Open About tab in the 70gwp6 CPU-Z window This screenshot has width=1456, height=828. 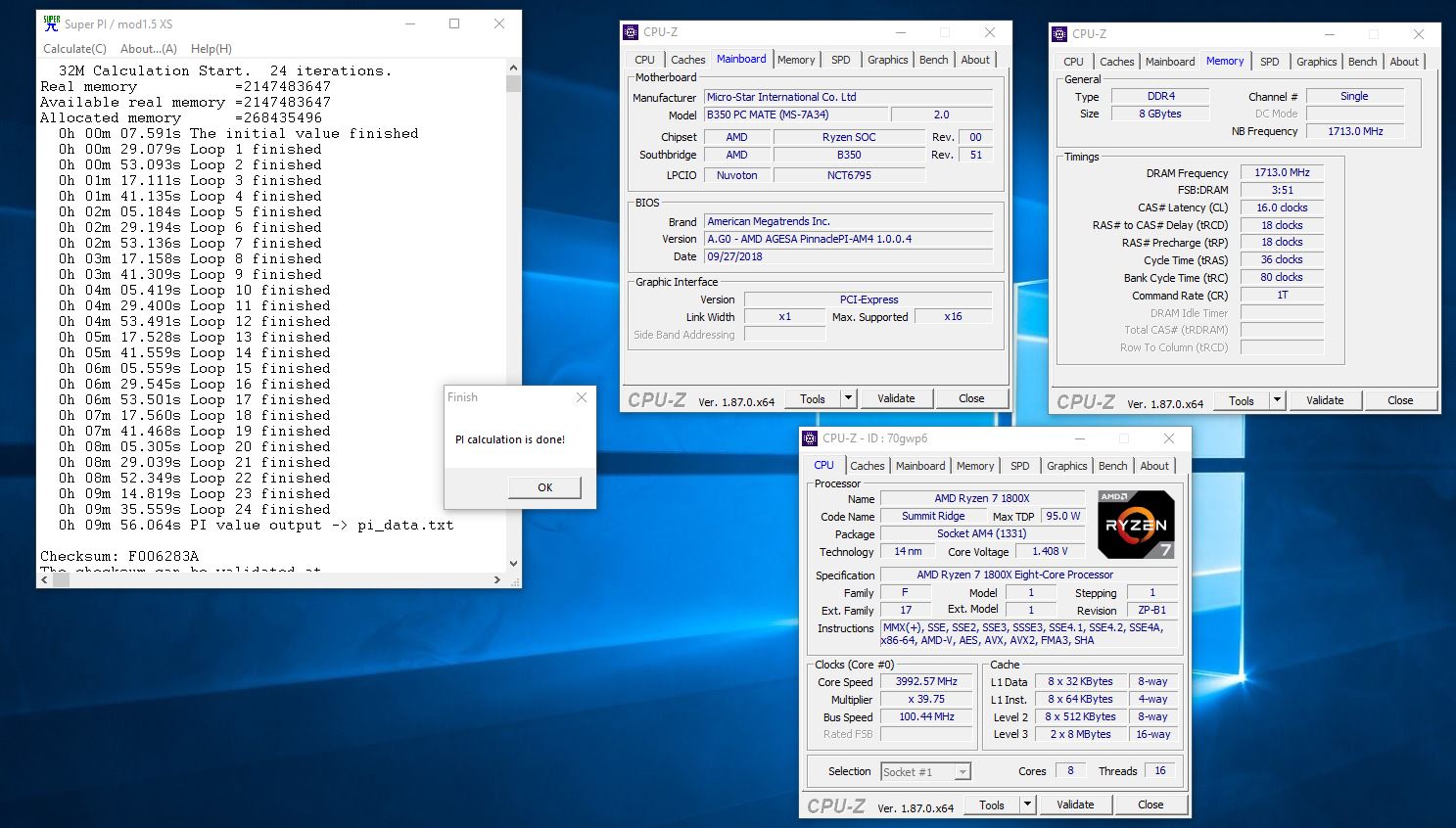click(1154, 466)
